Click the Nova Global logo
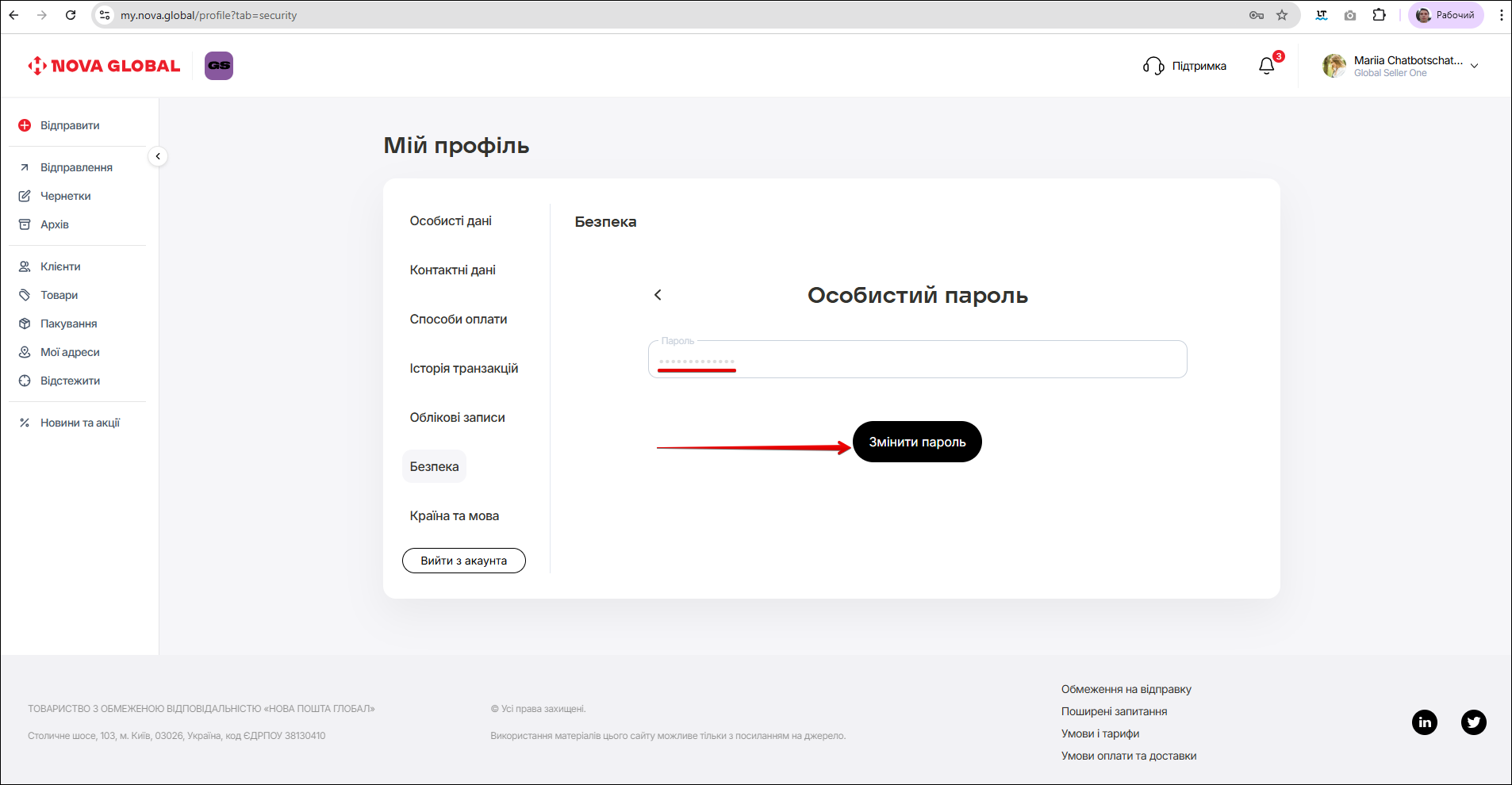 point(104,66)
